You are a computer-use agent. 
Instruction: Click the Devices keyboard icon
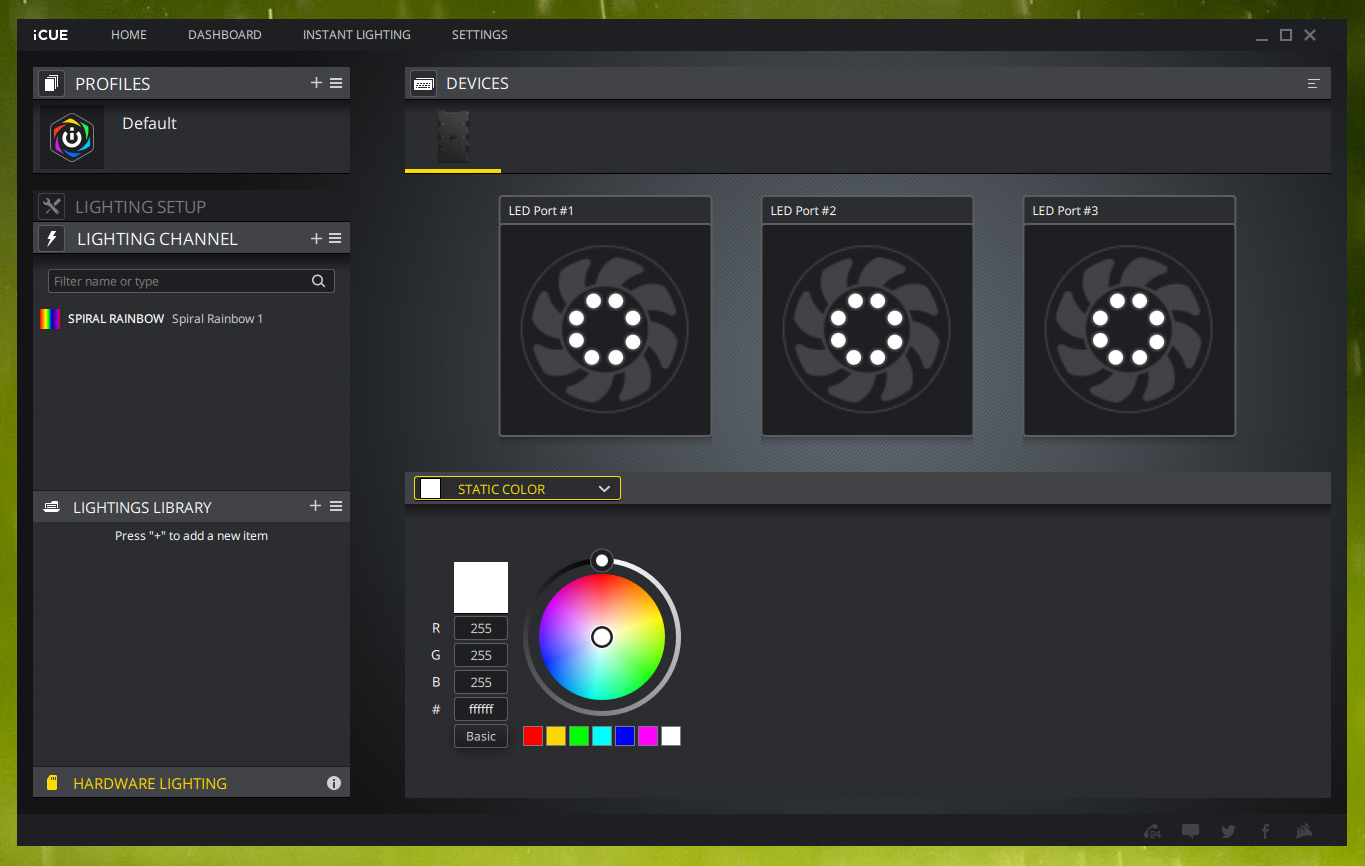[423, 83]
